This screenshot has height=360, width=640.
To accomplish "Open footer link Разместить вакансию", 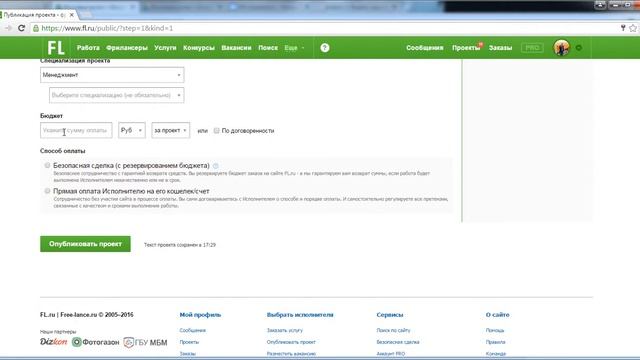I will click(291, 354).
